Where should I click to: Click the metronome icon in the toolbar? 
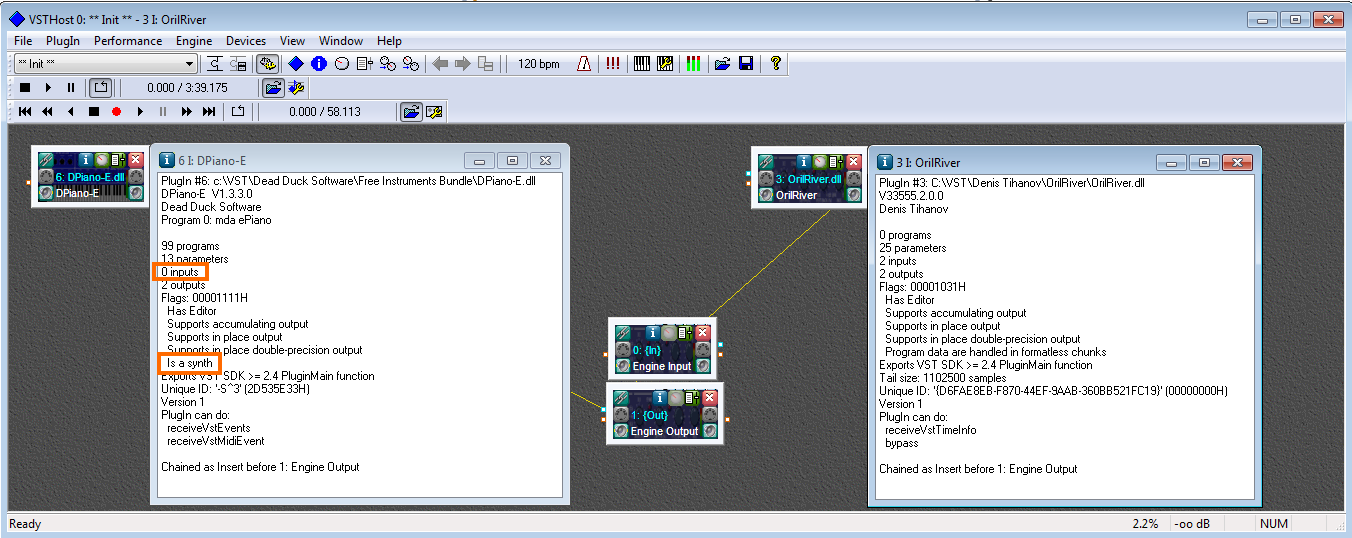[x=584, y=64]
